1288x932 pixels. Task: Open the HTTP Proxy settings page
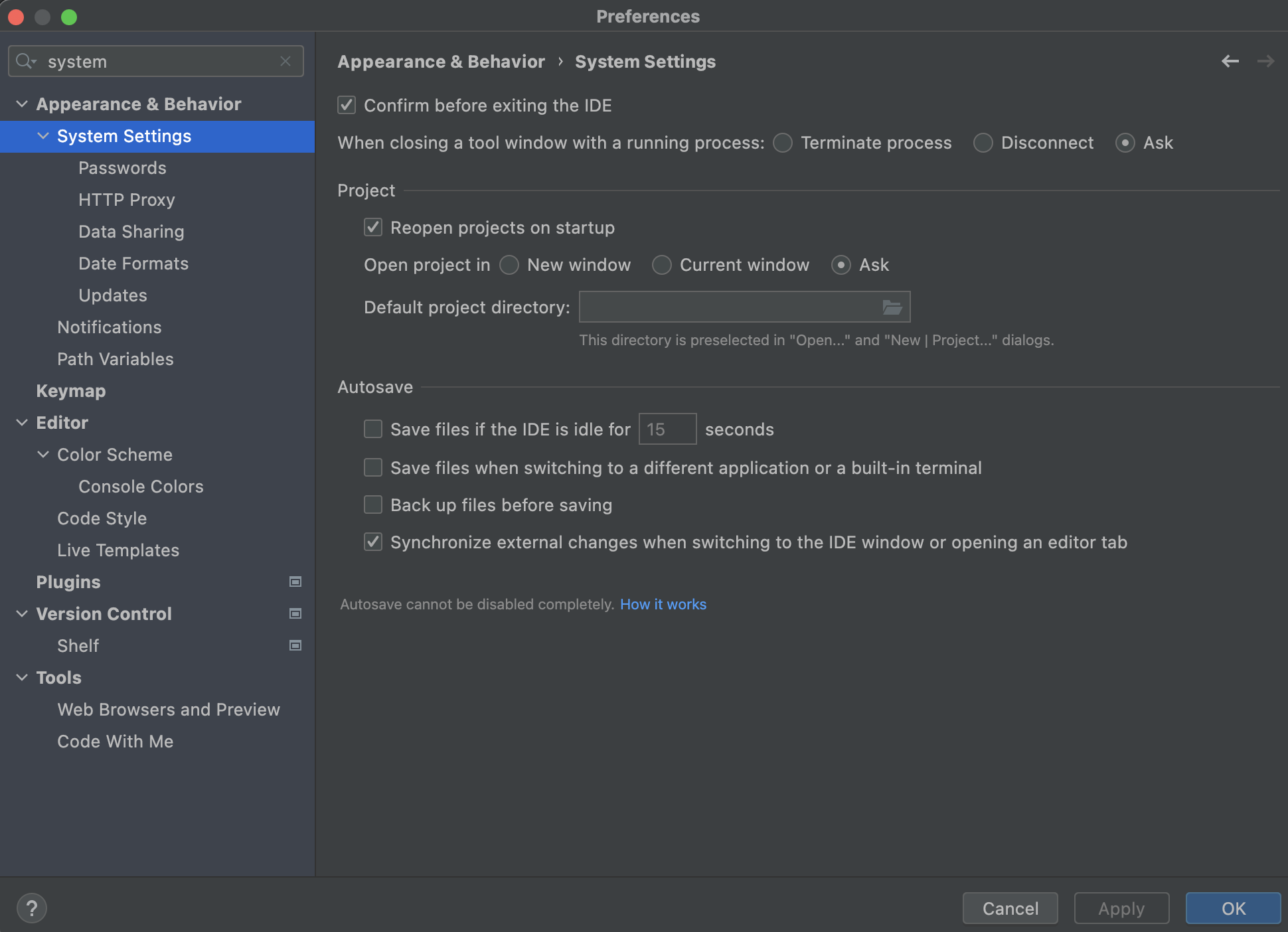click(126, 200)
